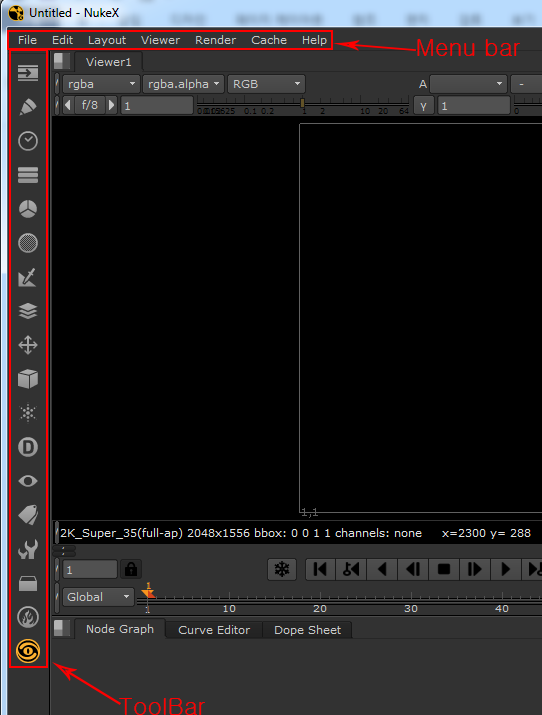
Task: Toggle the snowflake freeze viewer button
Action: tap(282, 569)
